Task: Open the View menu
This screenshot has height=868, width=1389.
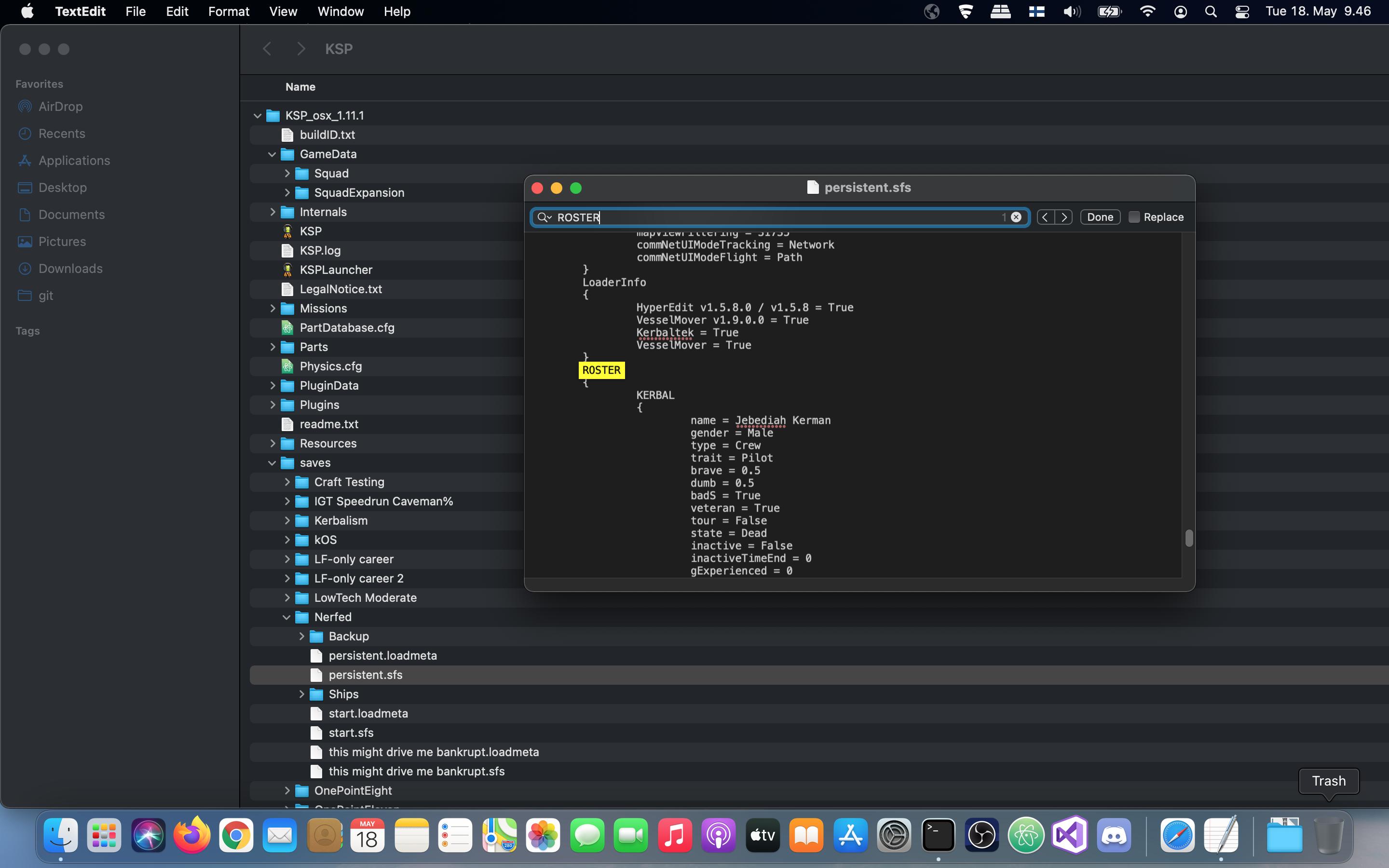Action: (x=283, y=12)
